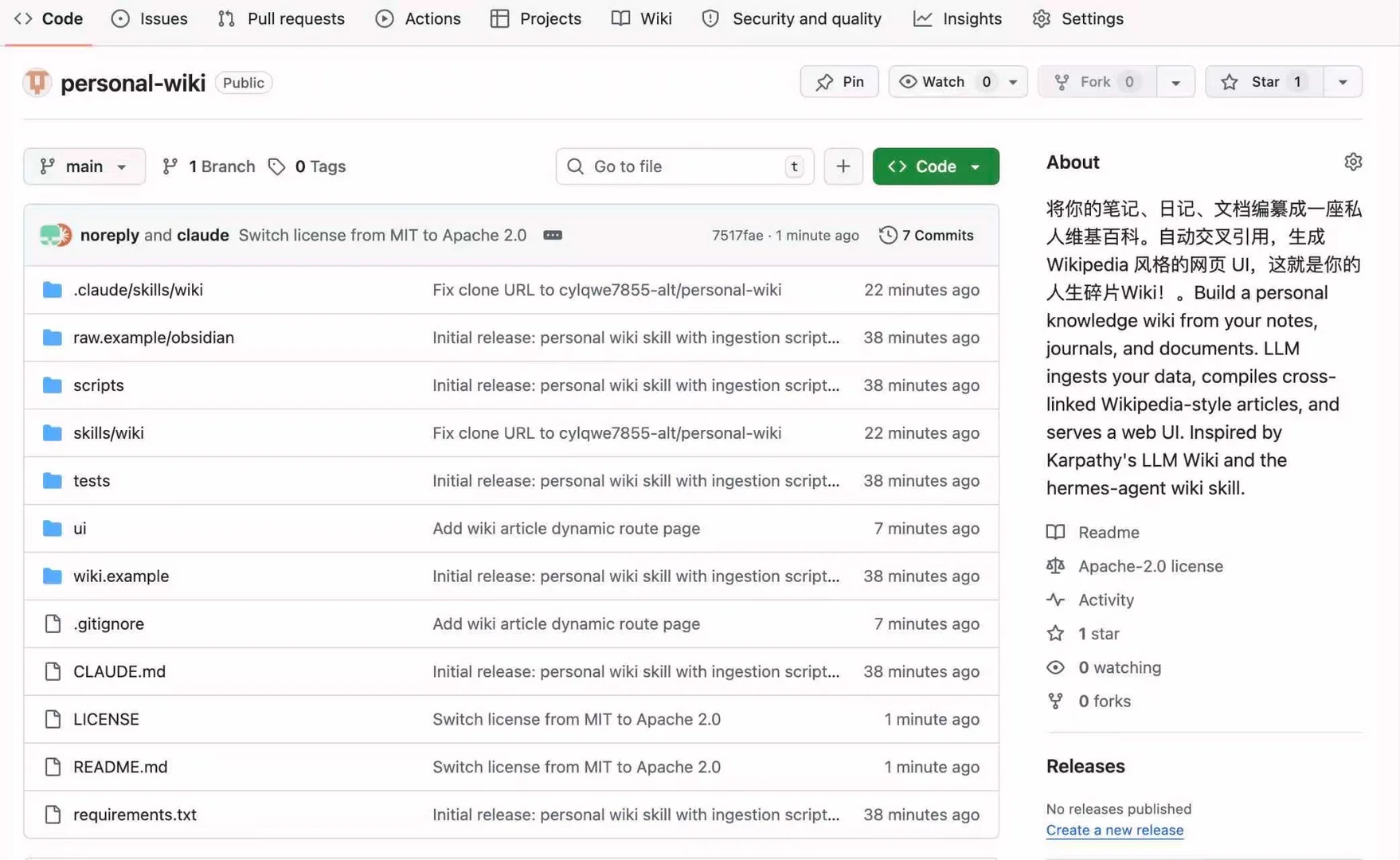
Task: Open the ui folder
Action: tap(80, 528)
